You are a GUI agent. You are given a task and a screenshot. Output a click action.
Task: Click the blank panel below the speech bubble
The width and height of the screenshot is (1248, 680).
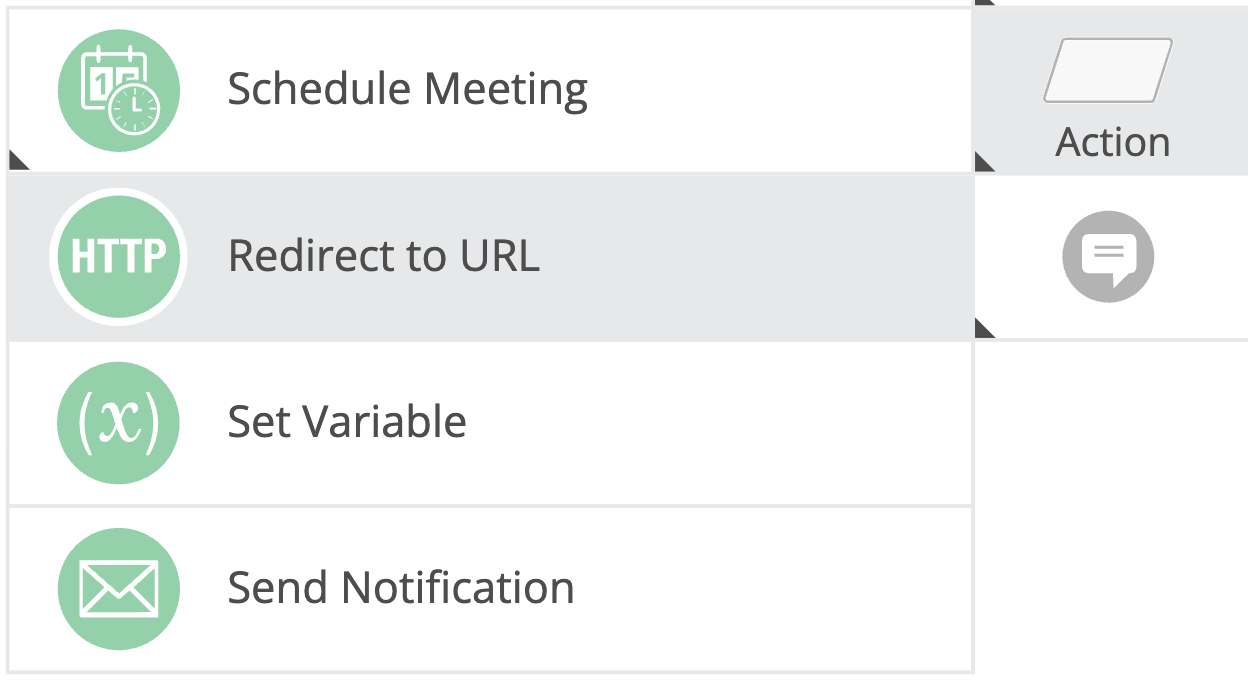tap(1110, 500)
